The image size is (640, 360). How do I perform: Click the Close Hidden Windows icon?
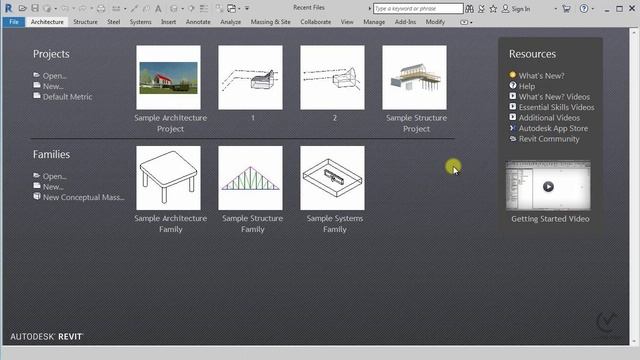click(x=220, y=9)
